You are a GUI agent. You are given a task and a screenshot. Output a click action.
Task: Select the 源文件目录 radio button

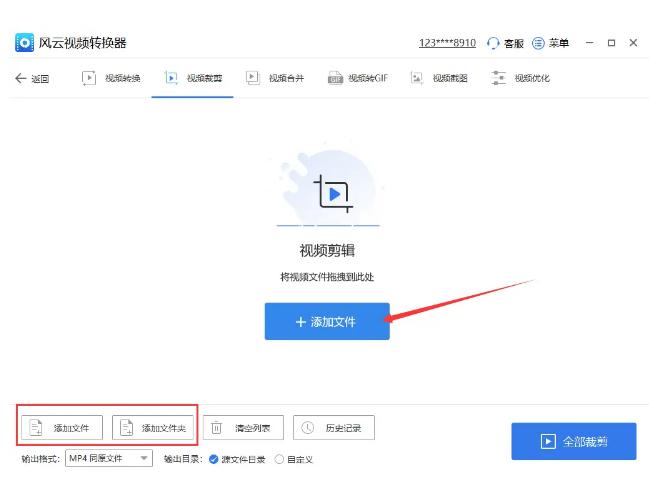[214, 459]
